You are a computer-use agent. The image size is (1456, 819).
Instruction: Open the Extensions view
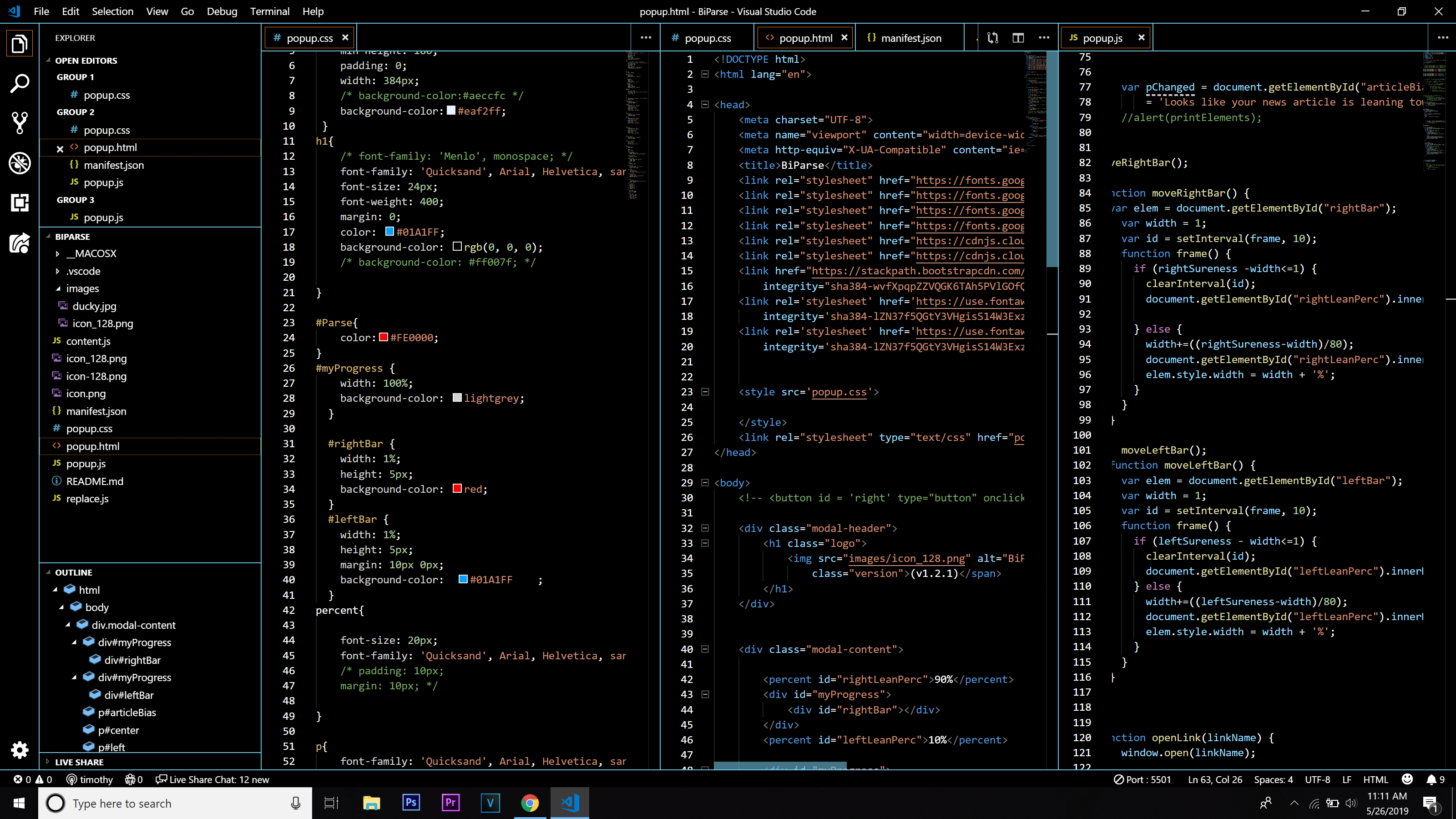tap(19, 203)
